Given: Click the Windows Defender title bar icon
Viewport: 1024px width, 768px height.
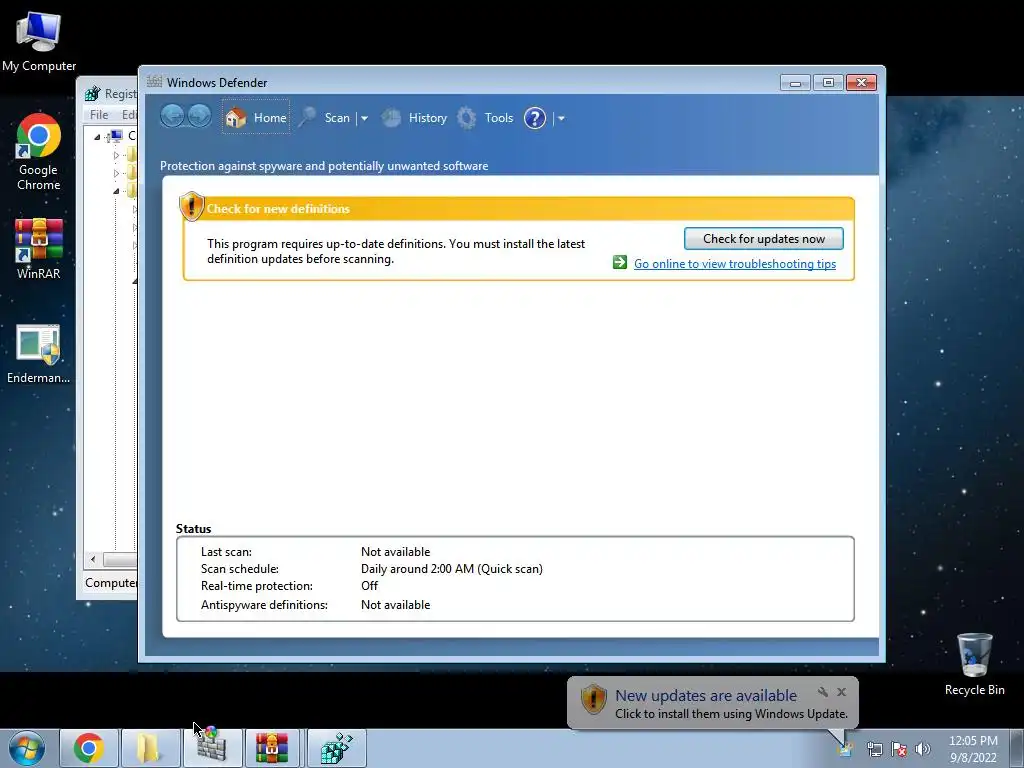Looking at the screenshot, I should point(154,82).
